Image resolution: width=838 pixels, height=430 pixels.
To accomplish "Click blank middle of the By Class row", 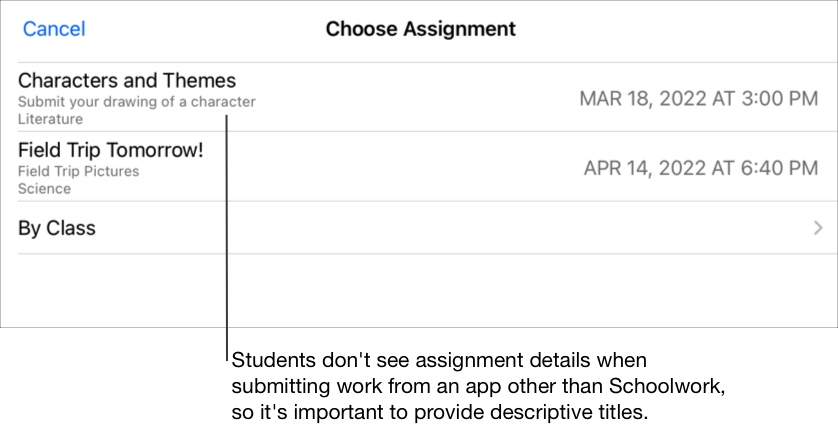I will coord(420,228).
